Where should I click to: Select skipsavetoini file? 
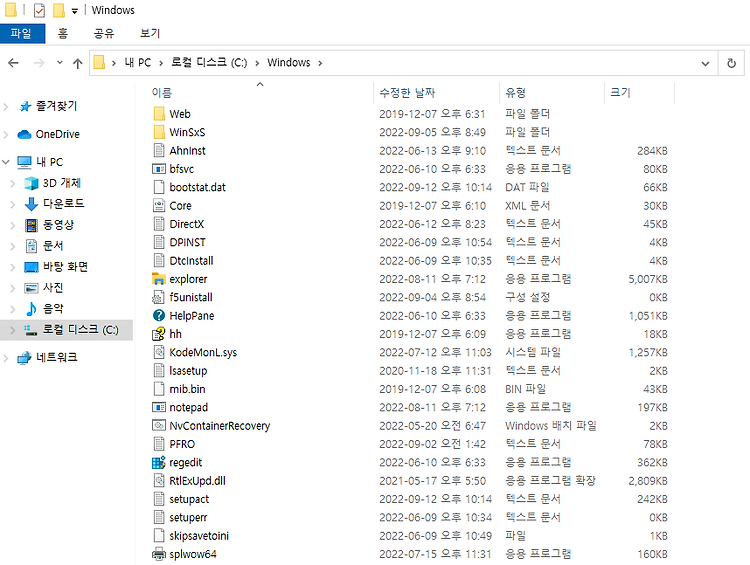pyautogui.click(x=199, y=536)
